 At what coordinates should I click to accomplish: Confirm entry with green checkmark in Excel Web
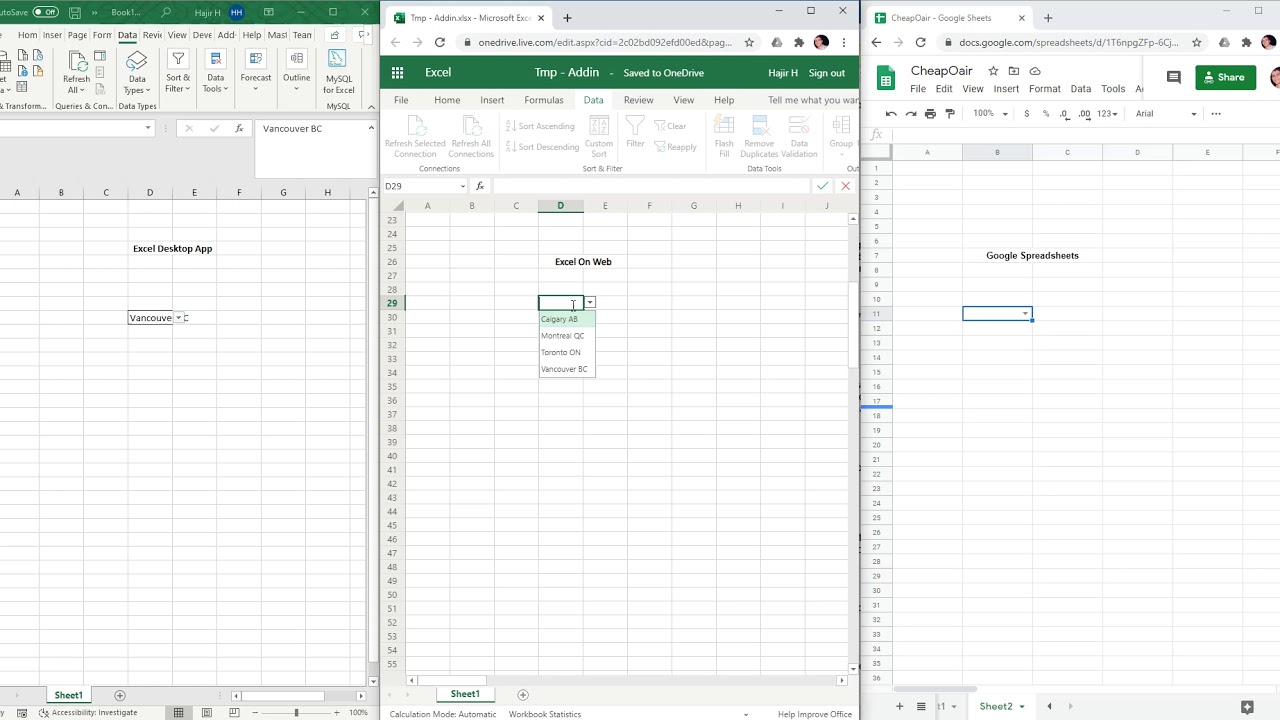click(x=822, y=186)
